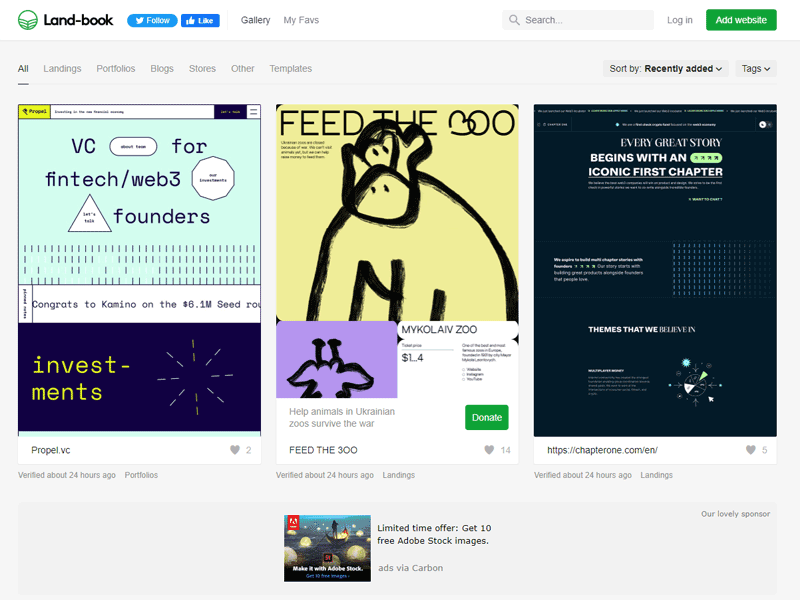Favorite the chapterone.com heart icon
This screenshot has height=600, width=800.
point(751,449)
